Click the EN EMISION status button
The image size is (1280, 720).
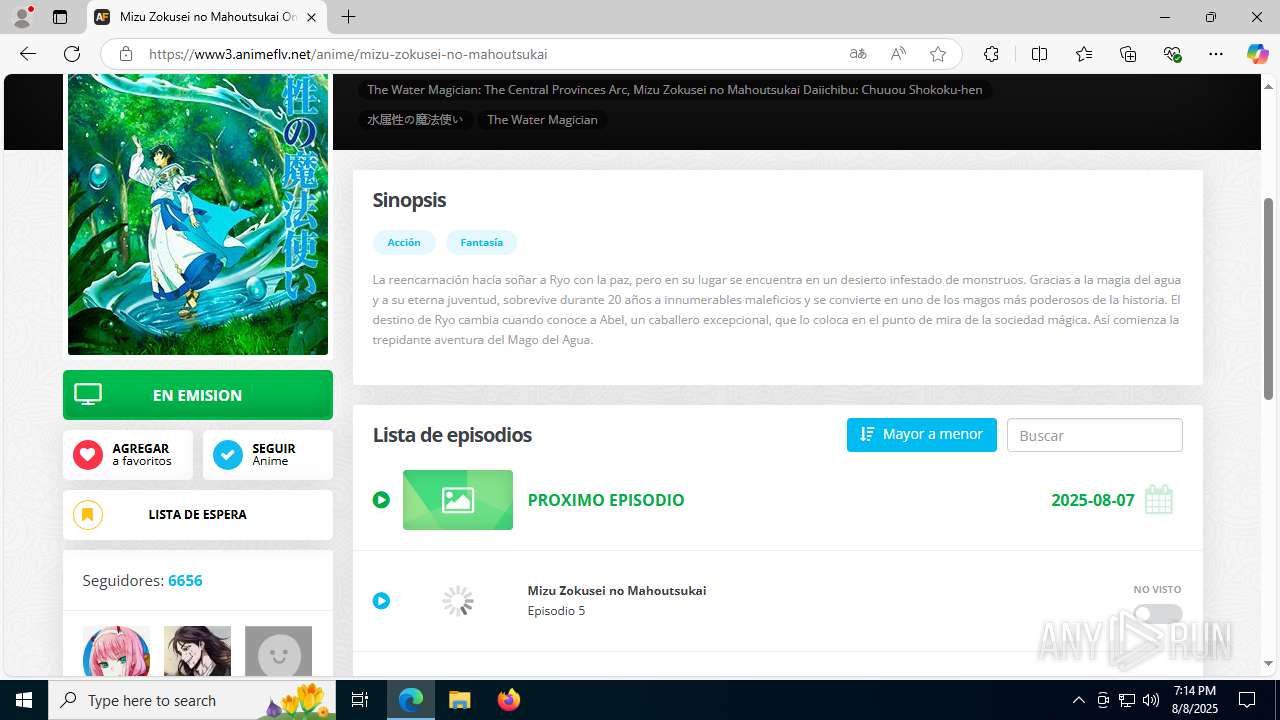(198, 395)
